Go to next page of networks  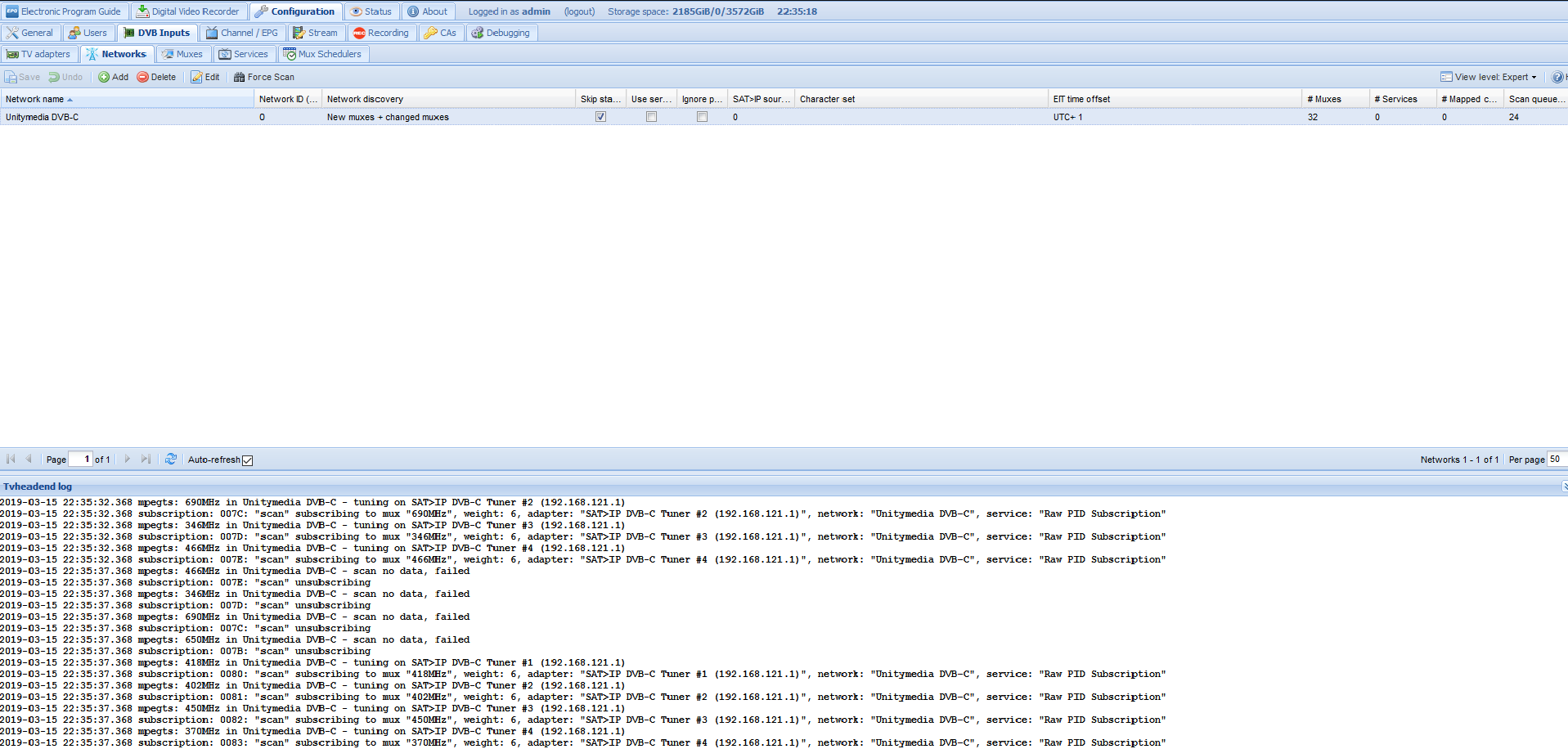point(128,459)
